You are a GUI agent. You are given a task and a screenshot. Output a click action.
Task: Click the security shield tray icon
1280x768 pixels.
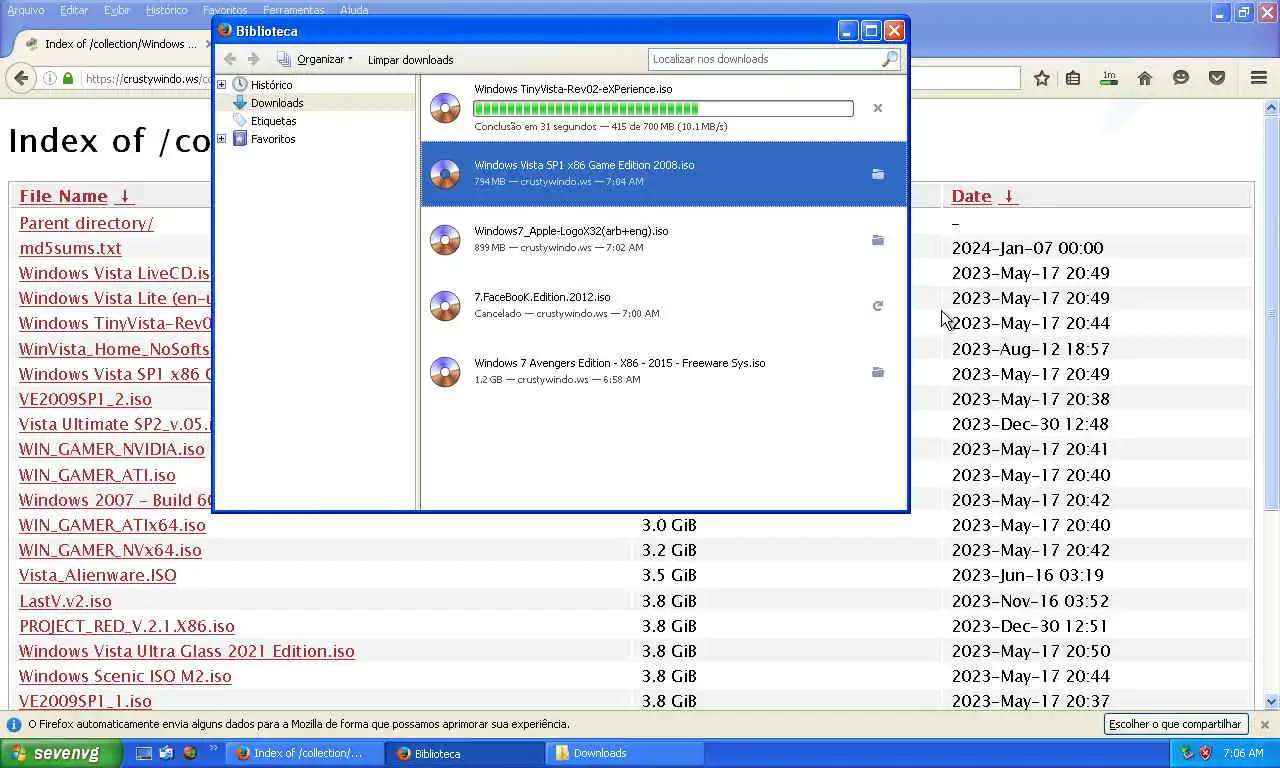pos(1205,753)
